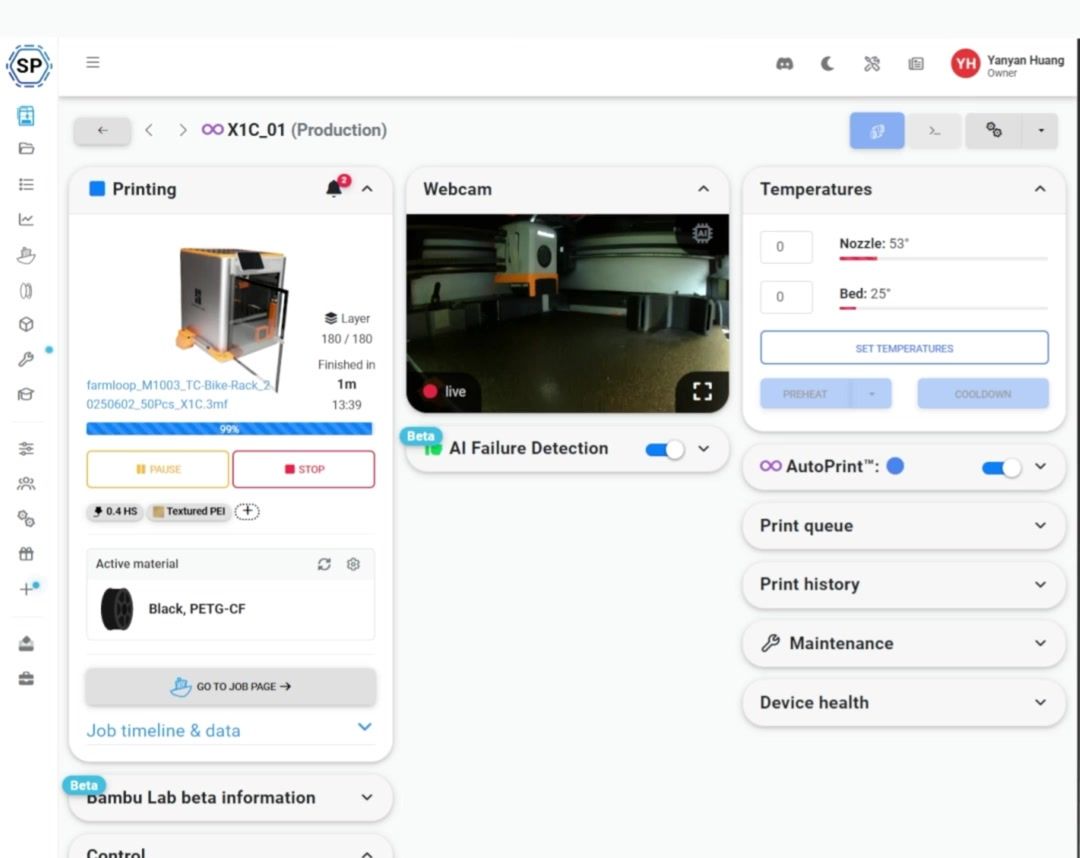Open the Discord icon in header
The width and height of the screenshot is (1080, 858).
pos(784,64)
